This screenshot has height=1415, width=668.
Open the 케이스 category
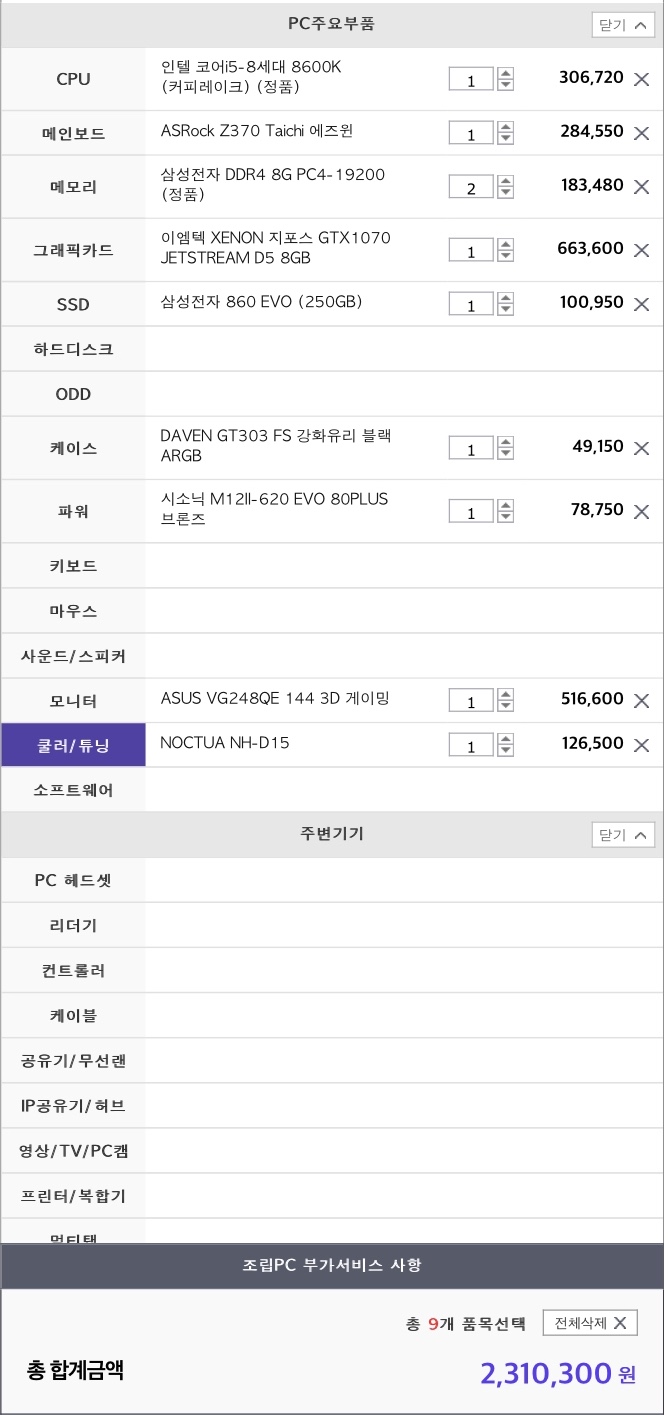click(73, 448)
